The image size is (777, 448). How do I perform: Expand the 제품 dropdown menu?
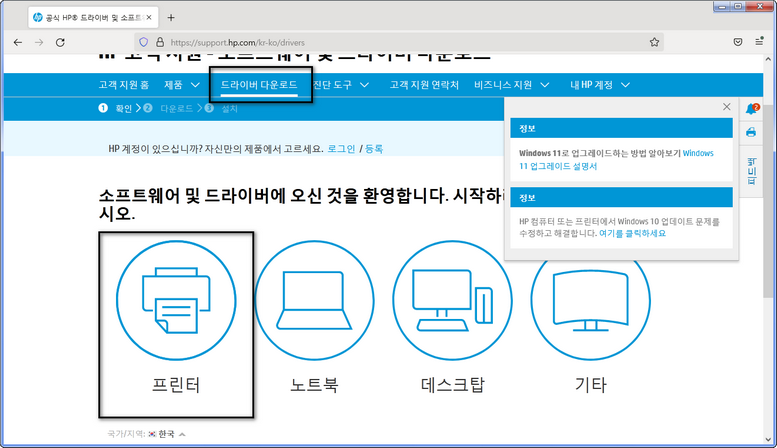pos(181,85)
